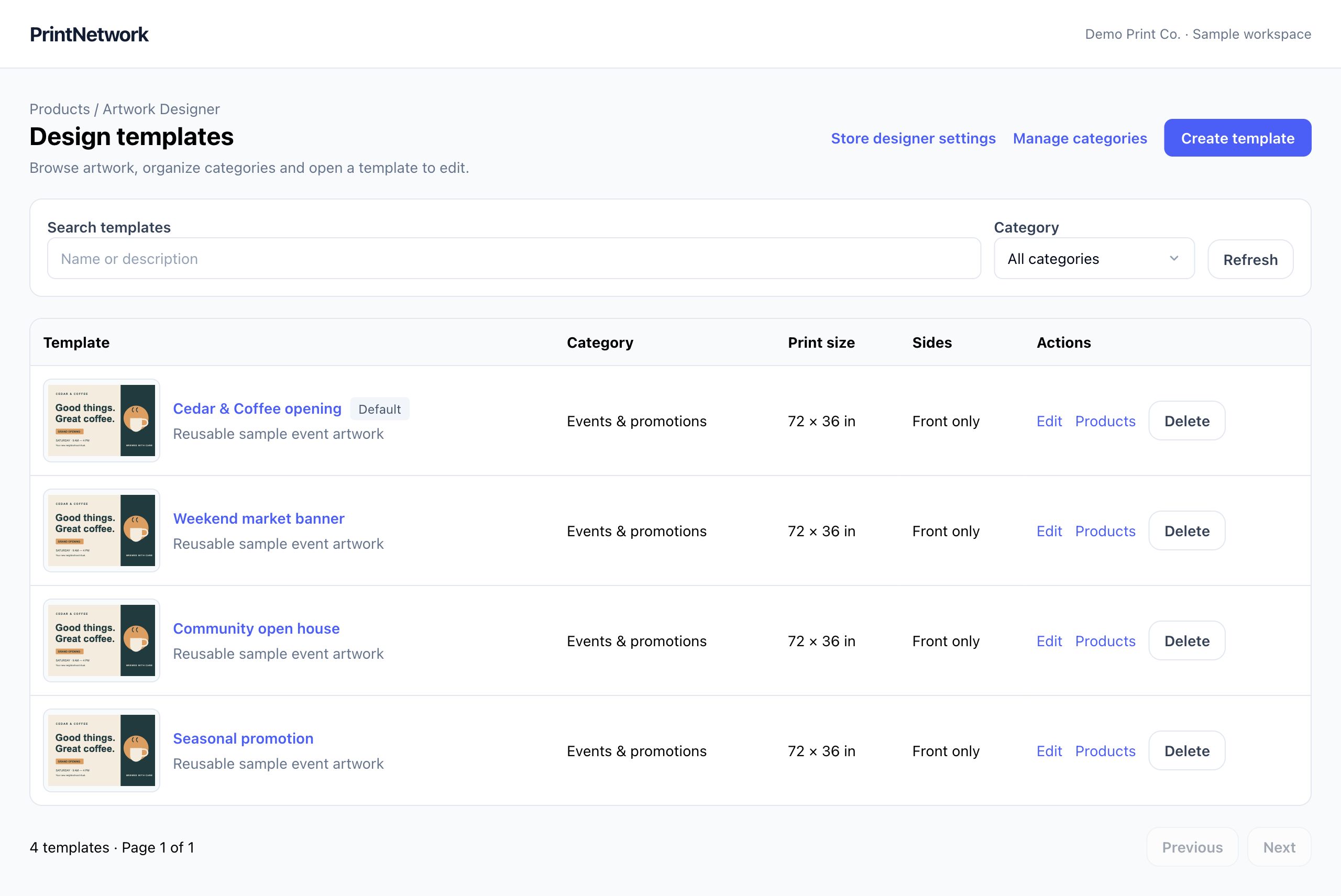Image resolution: width=1341 pixels, height=896 pixels.
Task: Click the Previous pagination button
Action: [1192, 847]
